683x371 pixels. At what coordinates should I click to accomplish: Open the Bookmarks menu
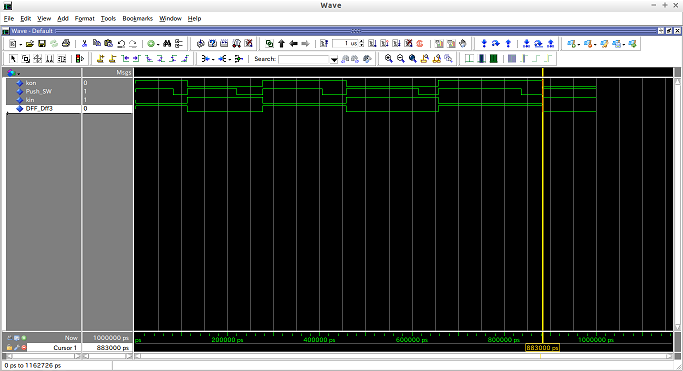[138, 18]
